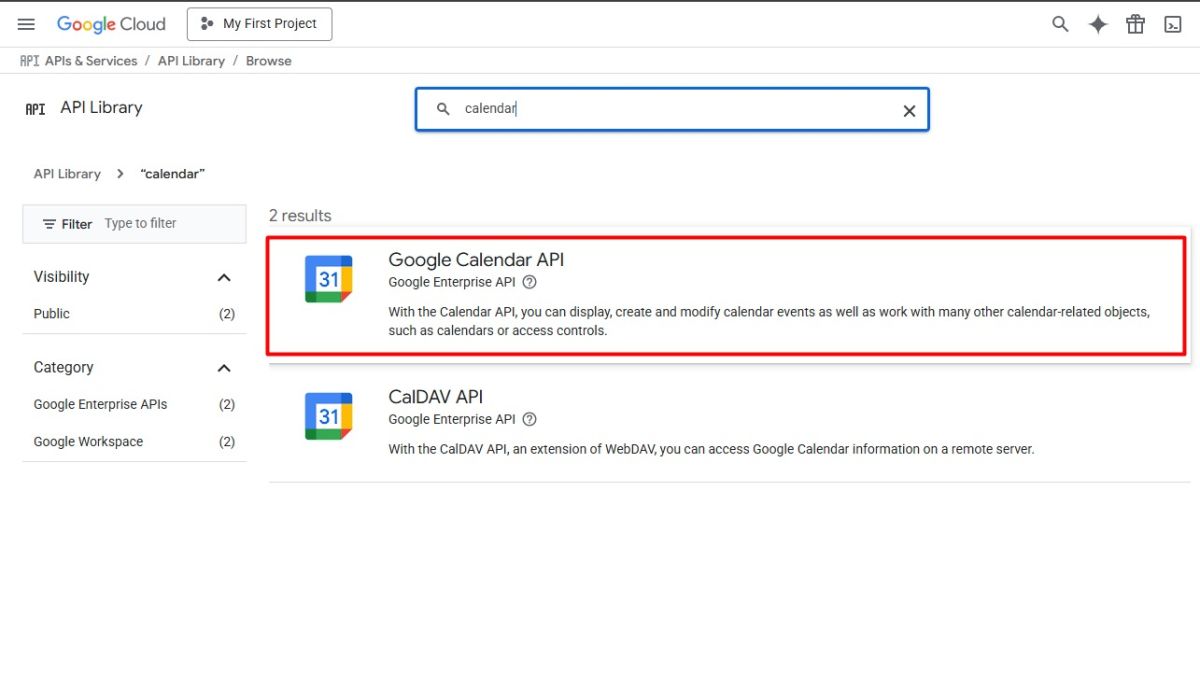Filter by Google Enterprise APIs category
Viewport: 1200px width, 687px height.
click(100, 404)
